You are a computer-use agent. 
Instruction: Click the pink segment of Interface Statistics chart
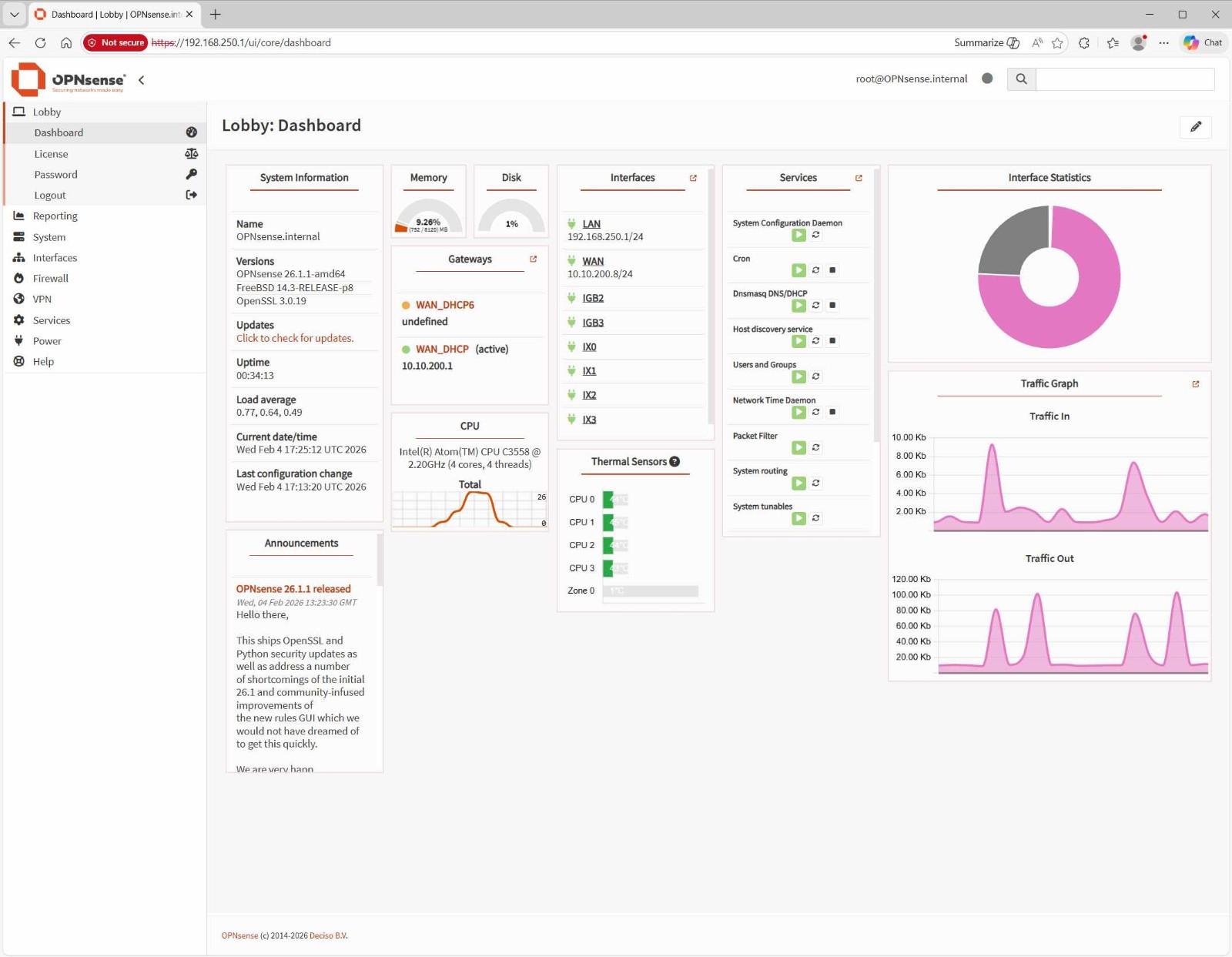(x=1093, y=308)
